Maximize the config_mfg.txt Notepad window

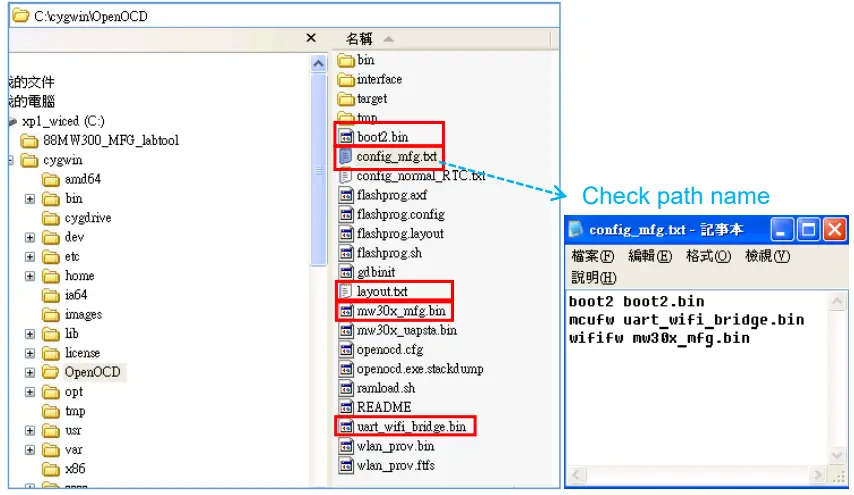pyautogui.click(x=808, y=230)
